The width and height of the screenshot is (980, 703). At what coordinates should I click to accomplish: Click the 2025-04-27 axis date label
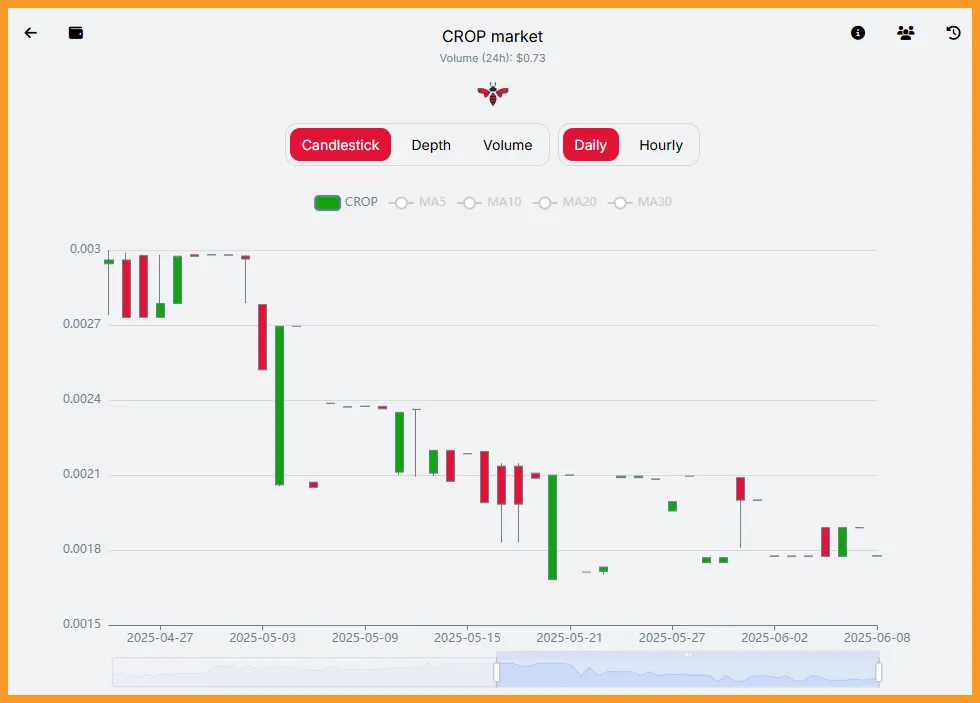click(160, 638)
